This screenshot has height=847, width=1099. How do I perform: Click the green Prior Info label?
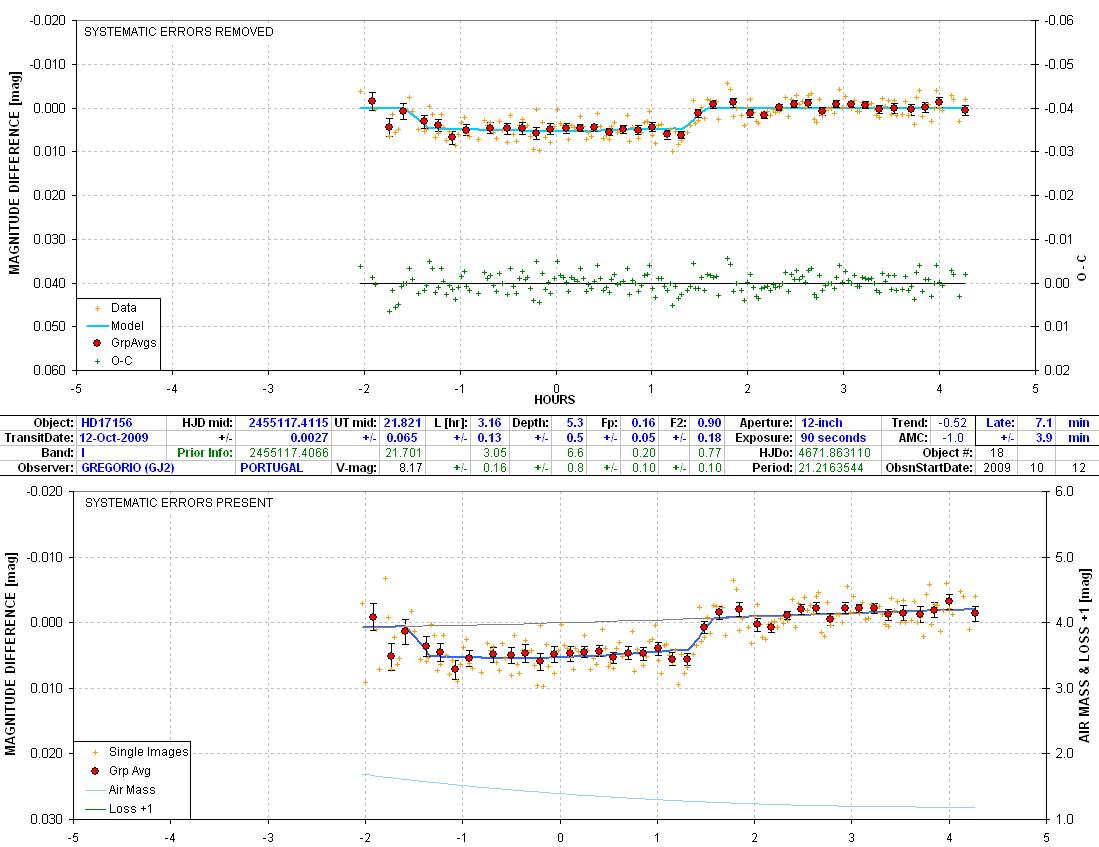(205, 453)
